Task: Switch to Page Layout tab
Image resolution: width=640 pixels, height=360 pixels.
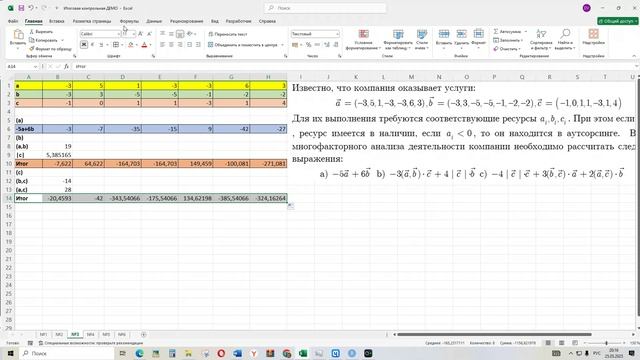Action: coord(92,21)
